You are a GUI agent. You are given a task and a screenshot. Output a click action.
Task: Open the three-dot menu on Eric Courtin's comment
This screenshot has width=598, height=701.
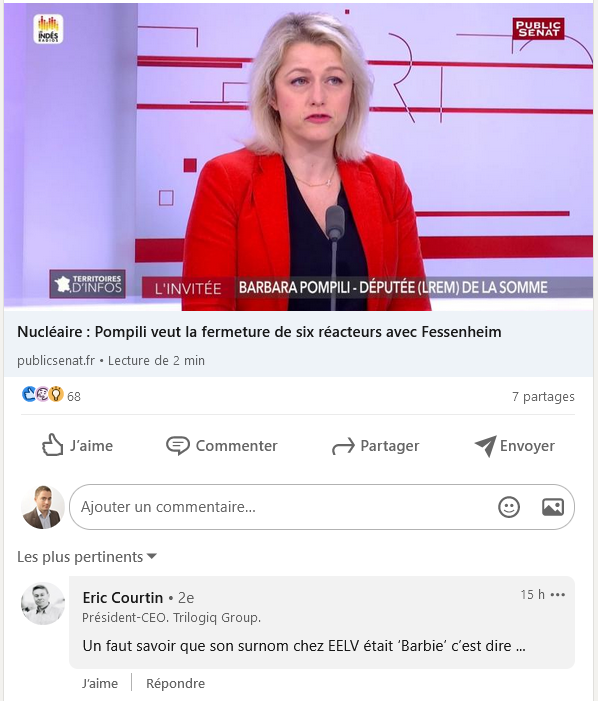click(x=558, y=595)
